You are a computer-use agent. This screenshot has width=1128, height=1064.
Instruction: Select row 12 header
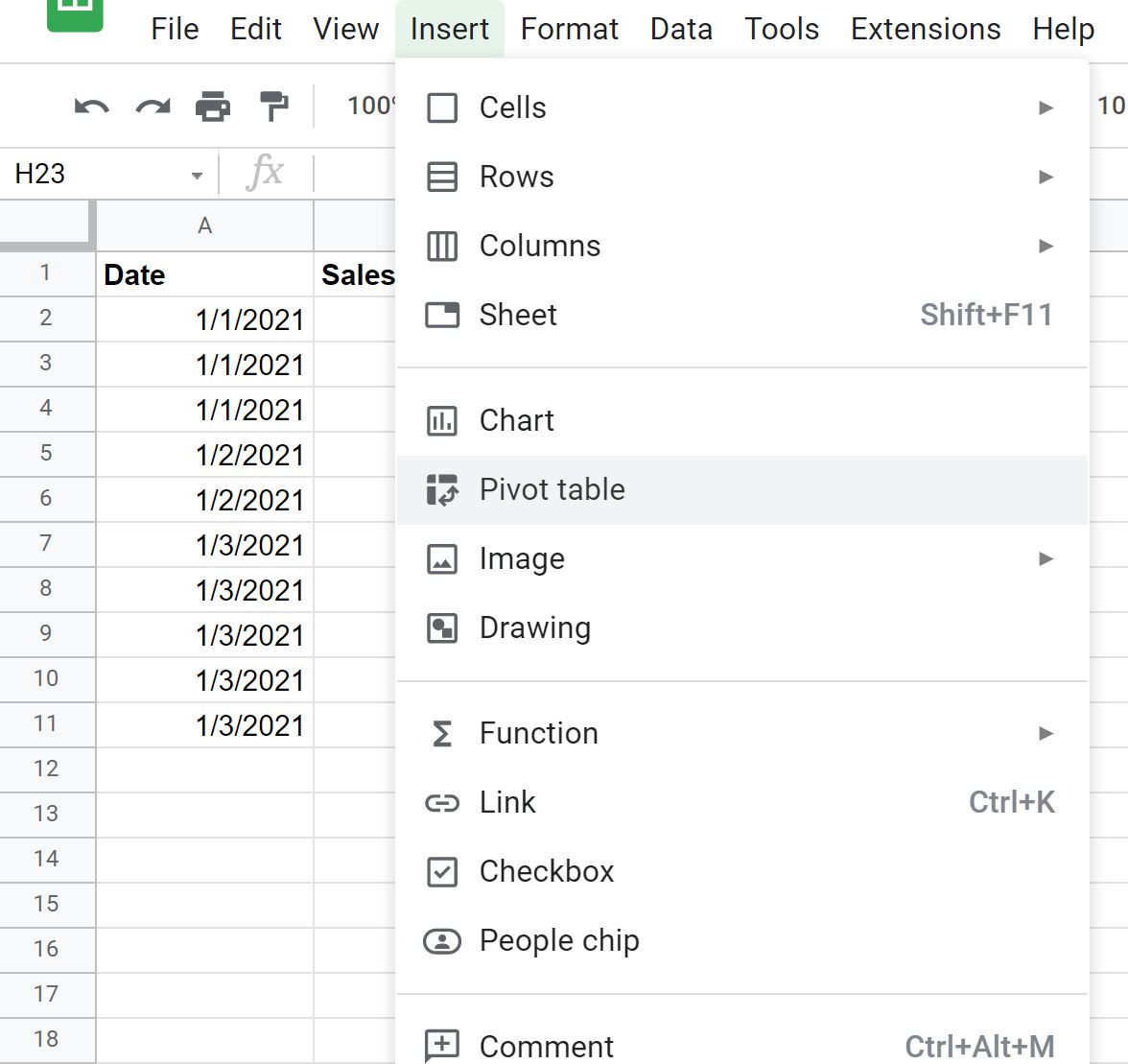[47, 769]
